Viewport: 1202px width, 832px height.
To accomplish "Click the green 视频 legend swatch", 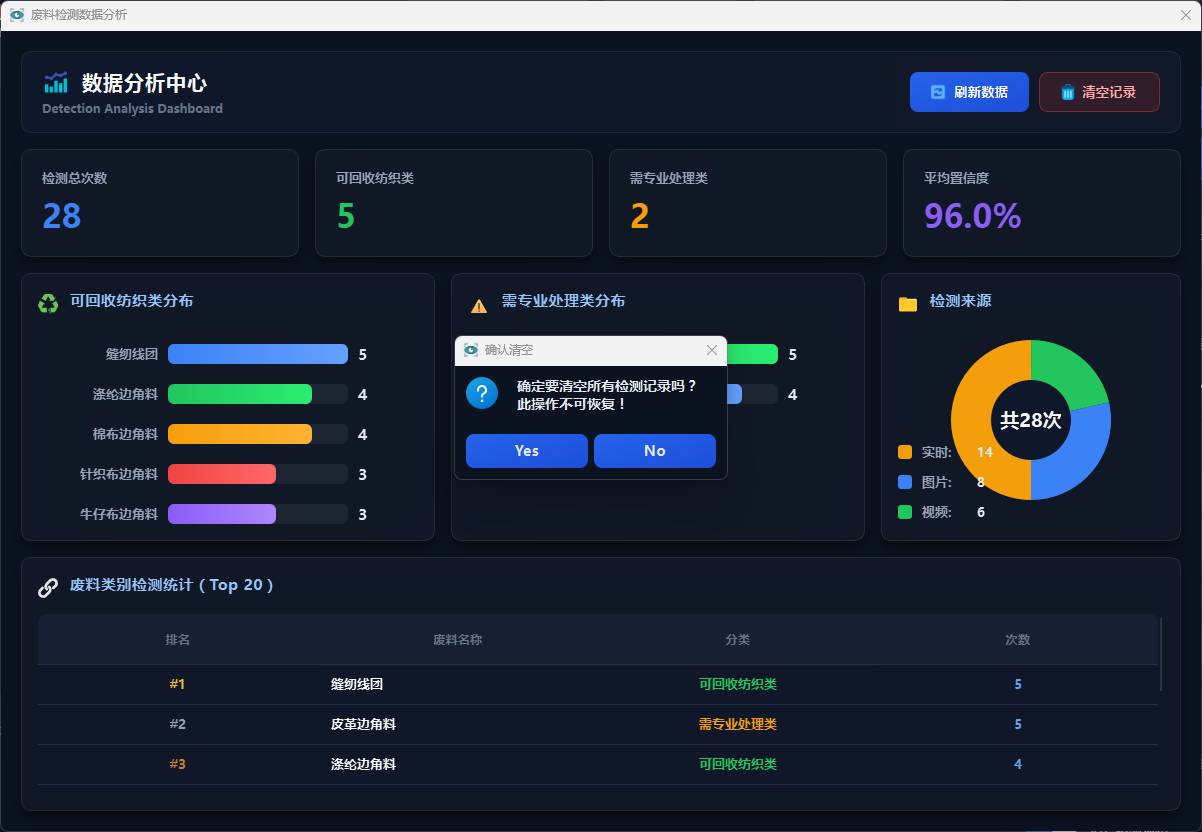I will click(x=905, y=512).
